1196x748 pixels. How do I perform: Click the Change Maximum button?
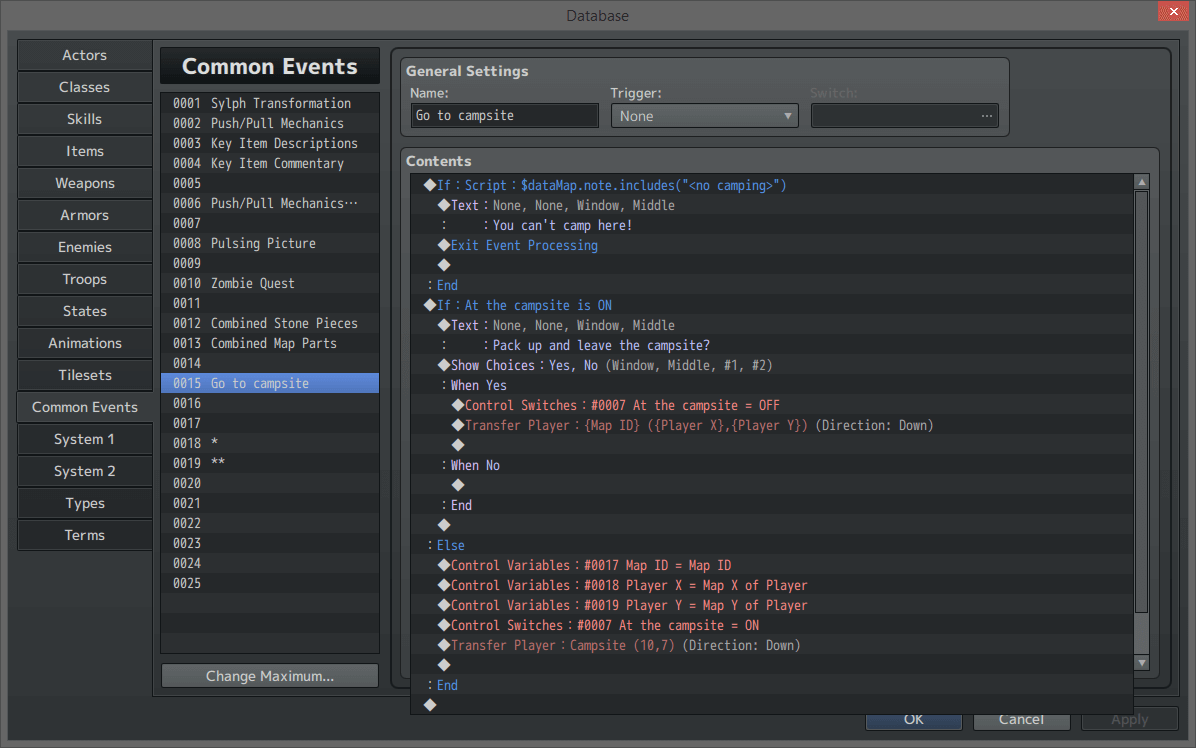[x=270, y=676]
